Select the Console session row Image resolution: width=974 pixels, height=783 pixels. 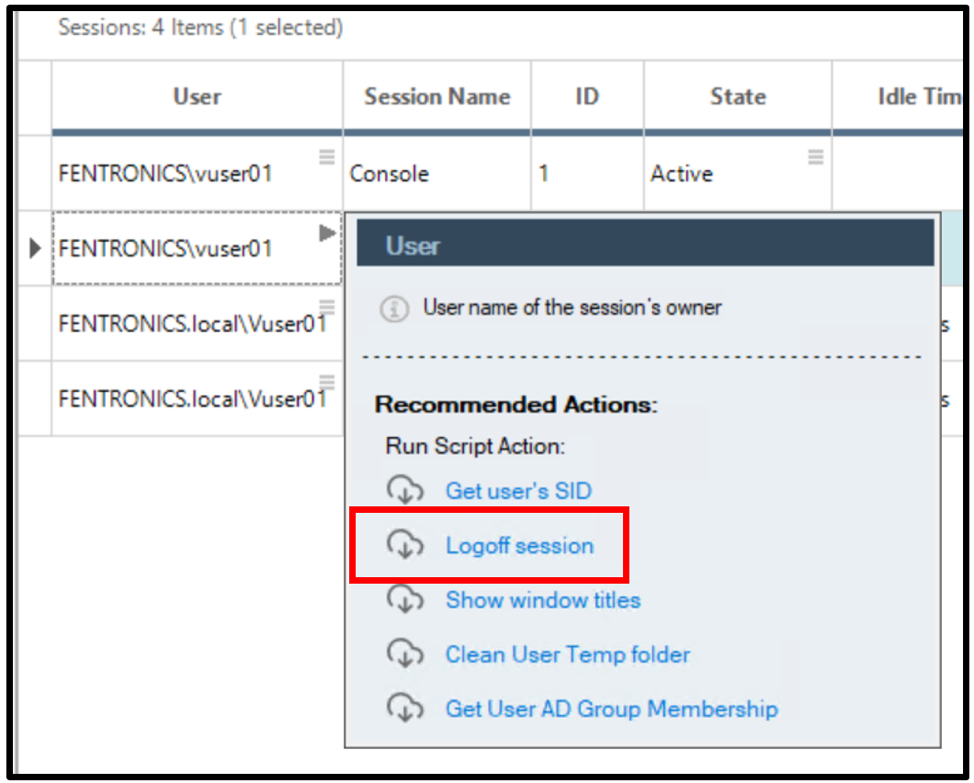point(491,173)
